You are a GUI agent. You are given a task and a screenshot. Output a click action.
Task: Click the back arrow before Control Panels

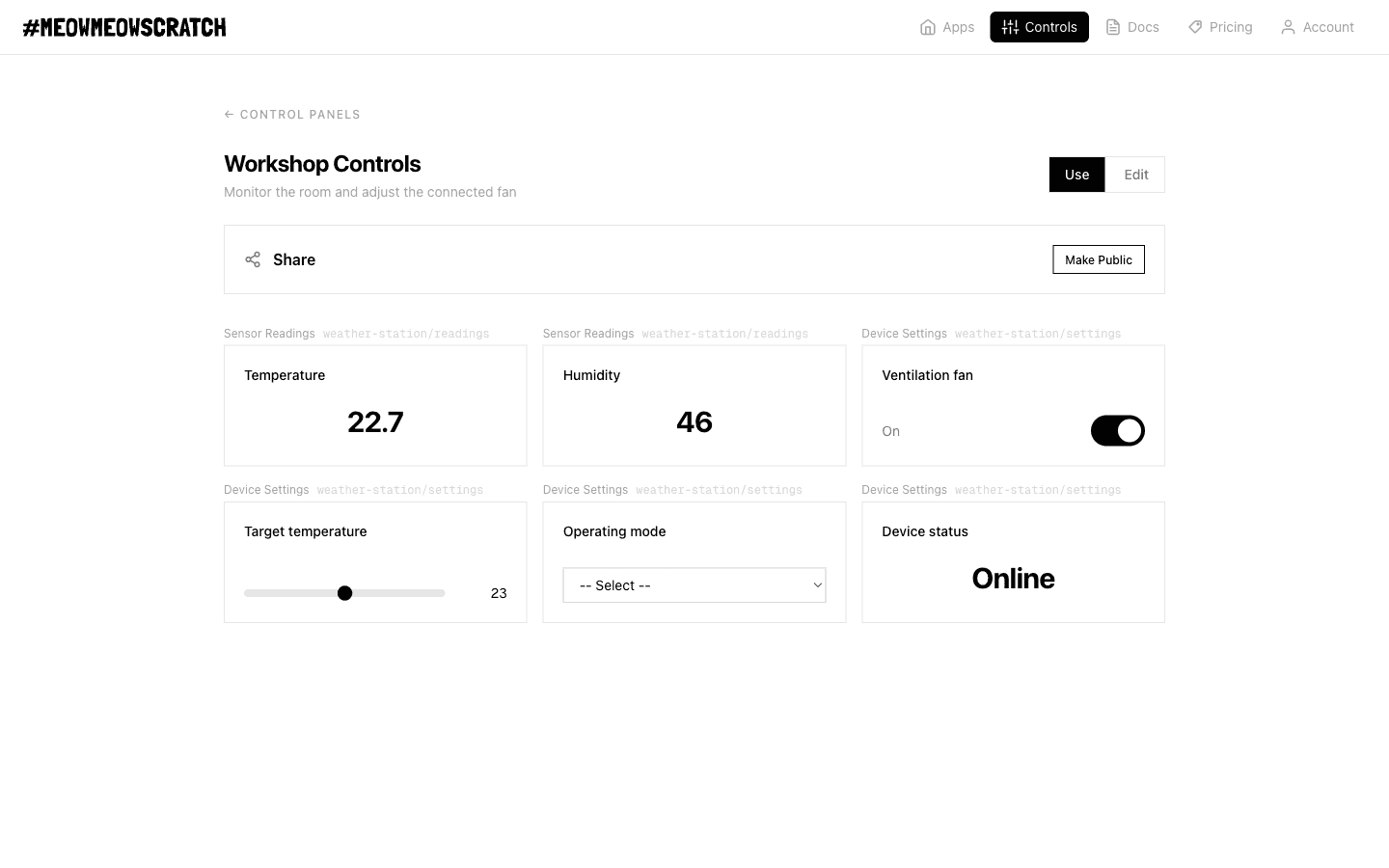(229, 114)
